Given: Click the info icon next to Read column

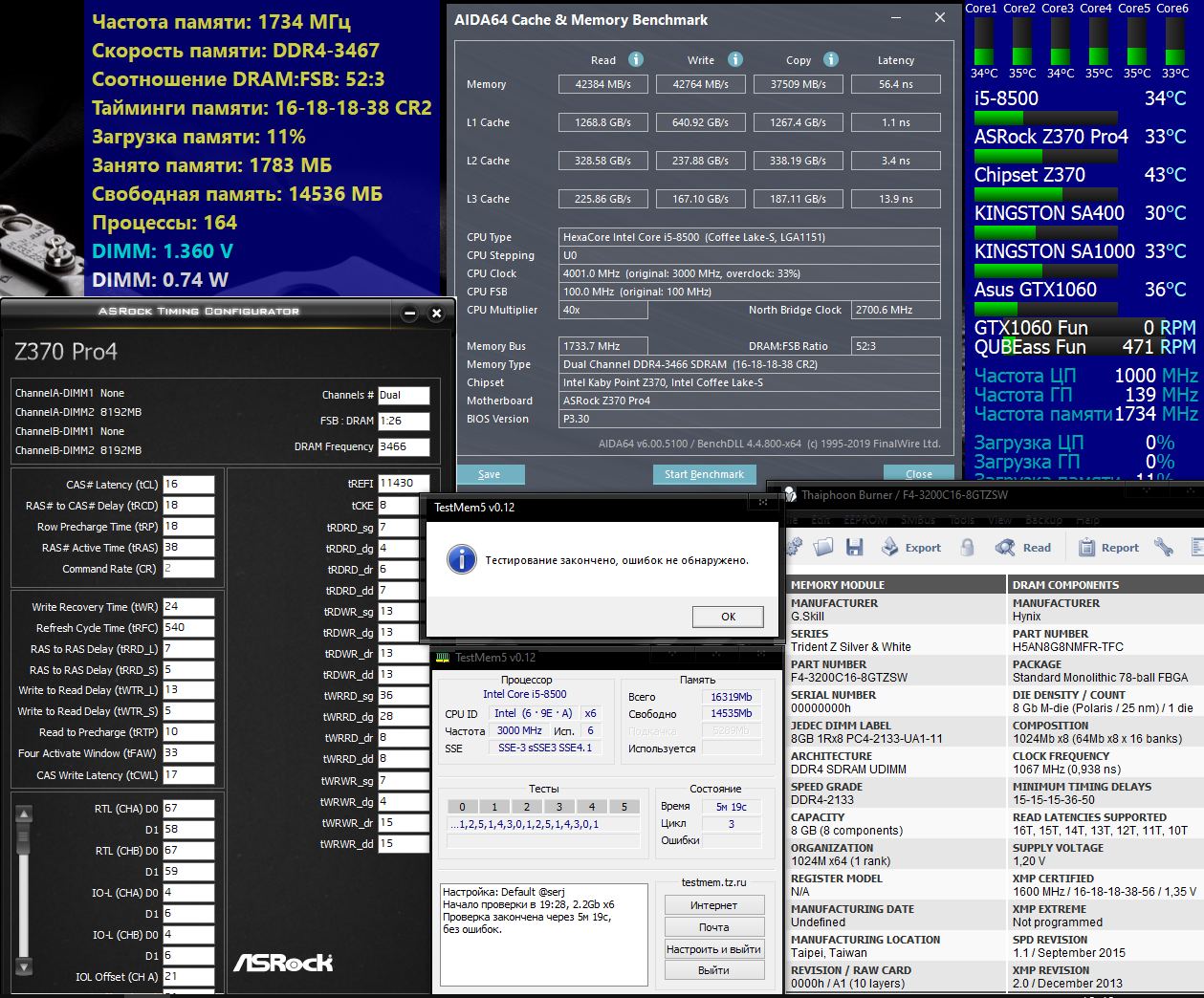Looking at the screenshot, I should 636,59.
